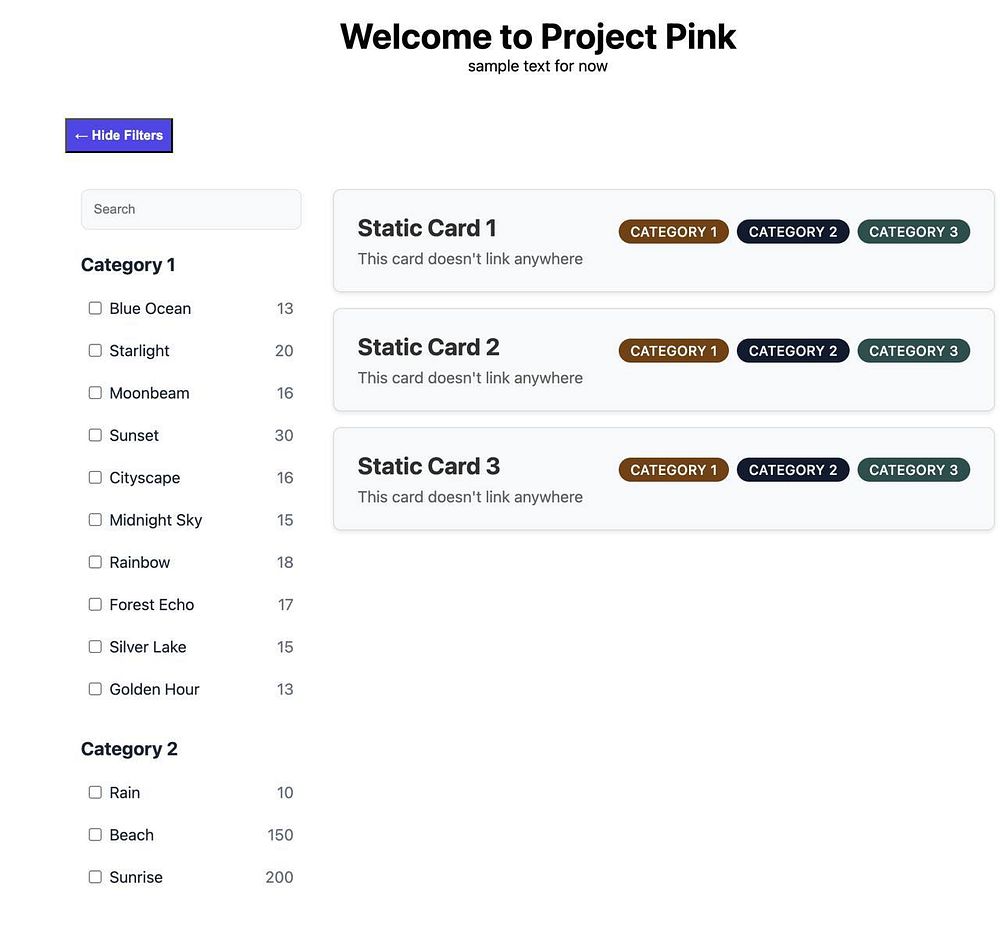Check the Beach filter checkbox
This screenshot has height=931, width=1000.
[95, 835]
